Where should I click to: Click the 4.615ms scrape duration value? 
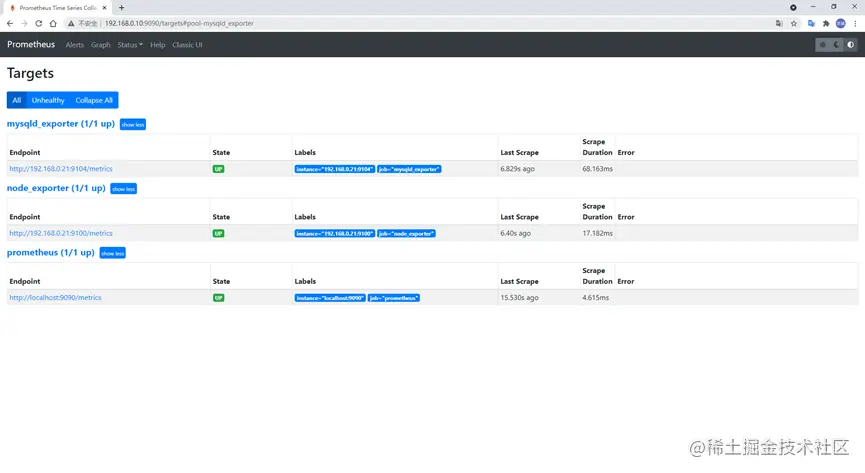tap(596, 297)
